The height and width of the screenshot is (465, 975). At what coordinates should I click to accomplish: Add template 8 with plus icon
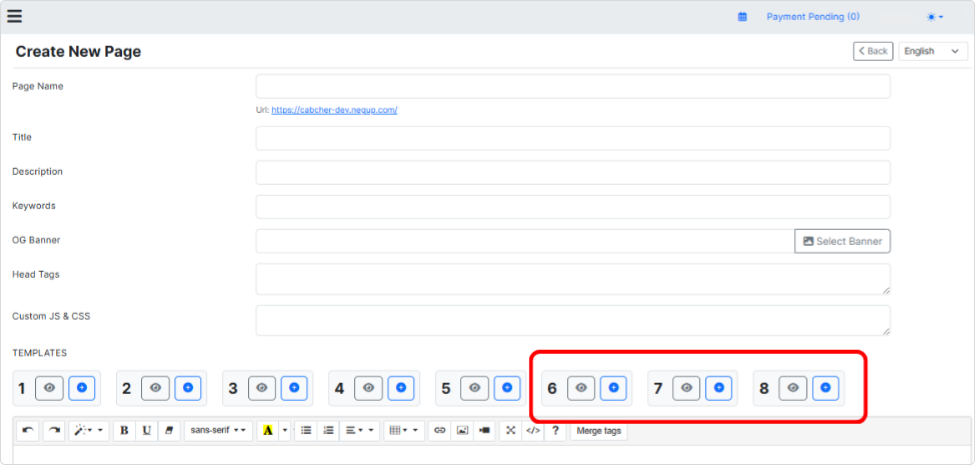tap(826, 388)
